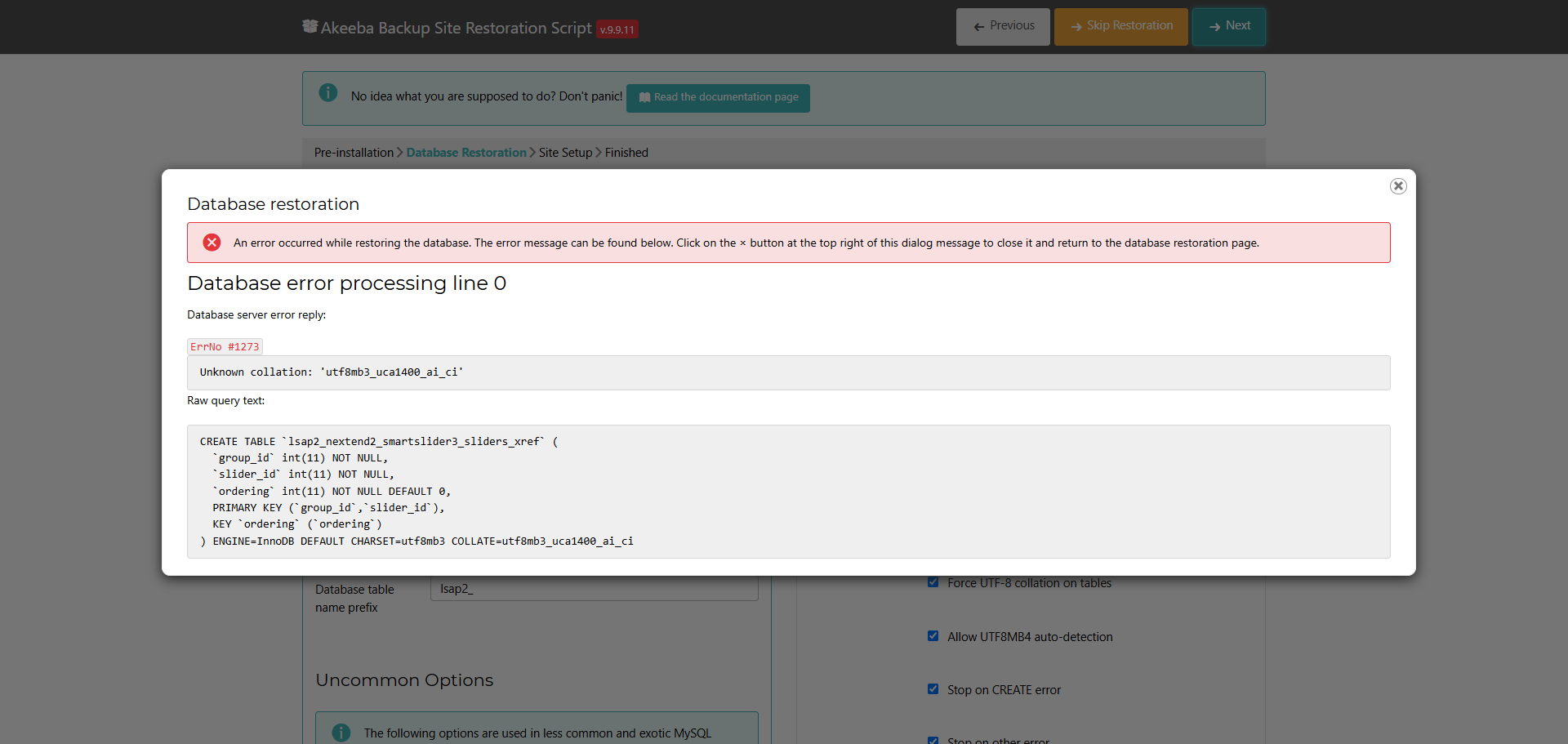Screen dimensions: 1568x744
Task: Click the Uncommon Options heading
Action: (x=404, y=680)
